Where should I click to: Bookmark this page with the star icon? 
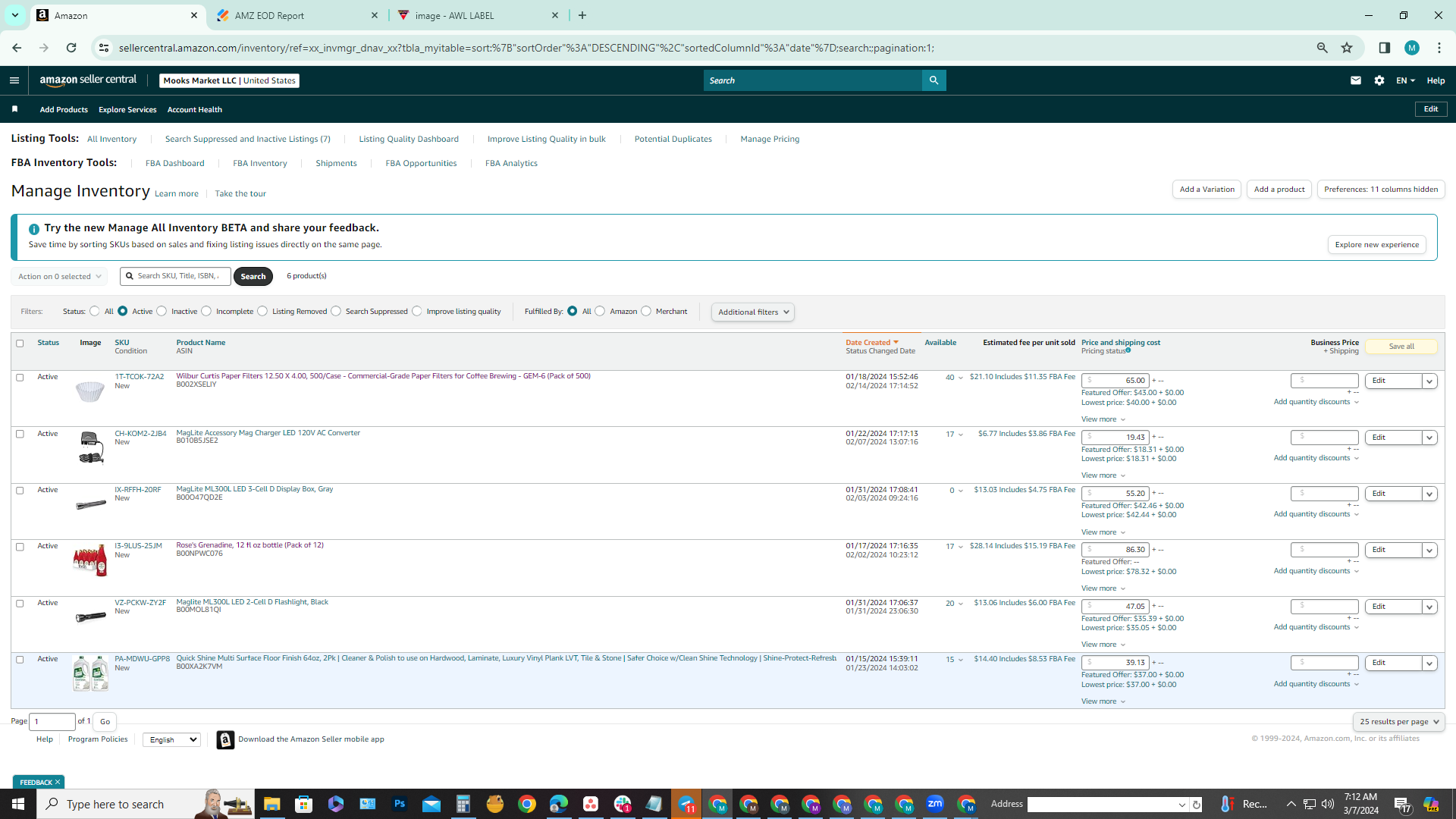1347,48
